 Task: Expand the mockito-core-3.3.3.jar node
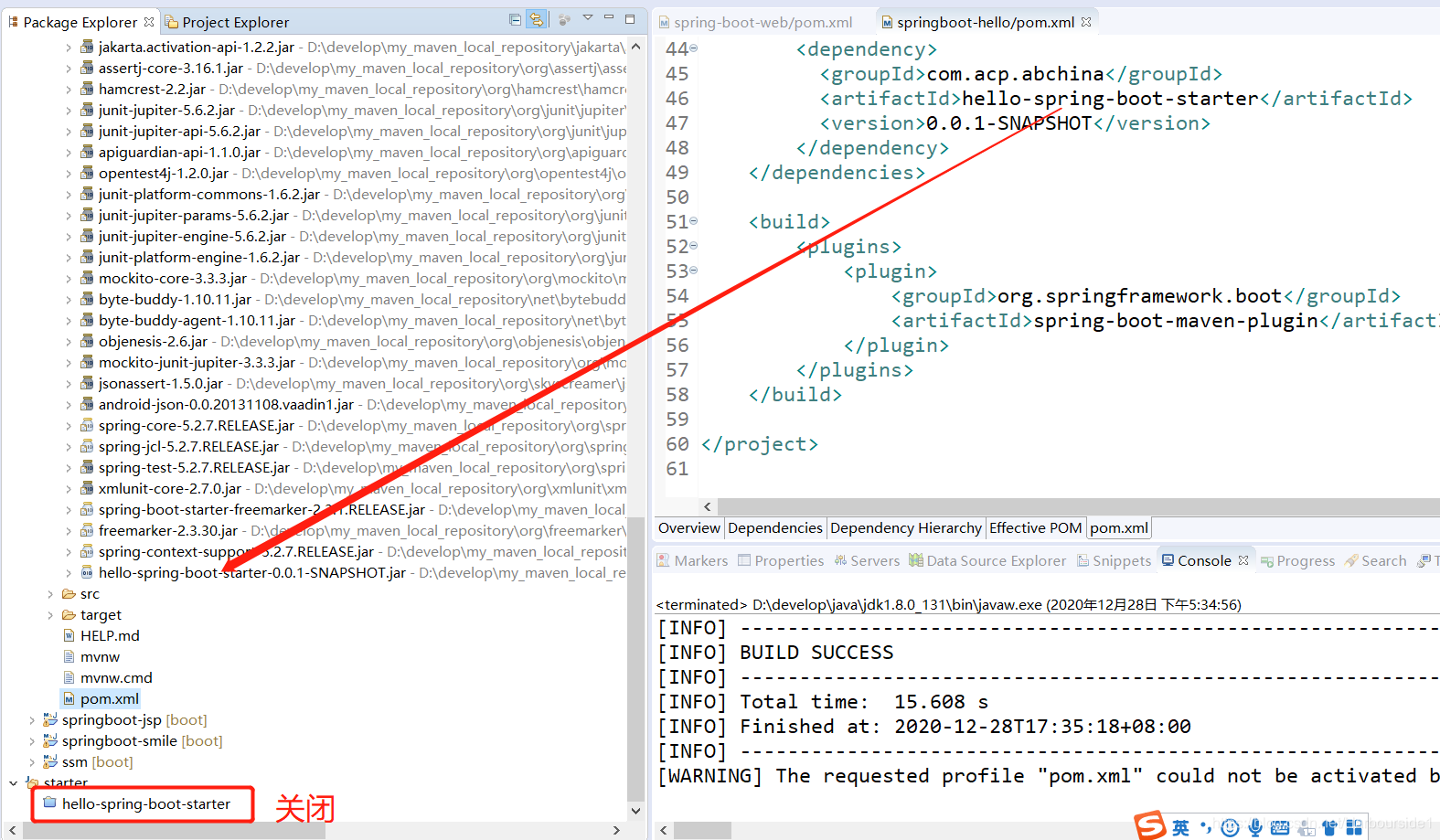tap(69, 279)
